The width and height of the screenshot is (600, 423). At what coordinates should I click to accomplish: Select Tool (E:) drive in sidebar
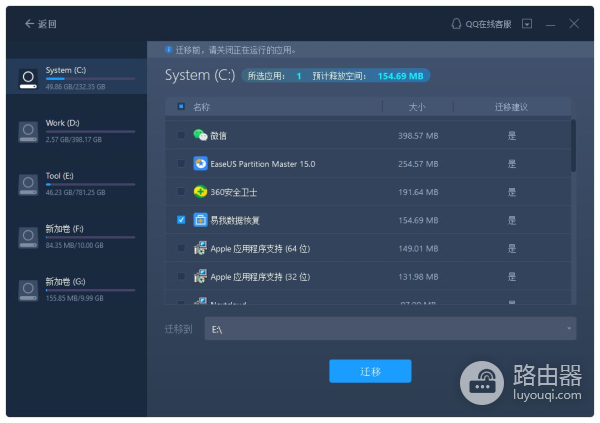[x=77, y=184]
